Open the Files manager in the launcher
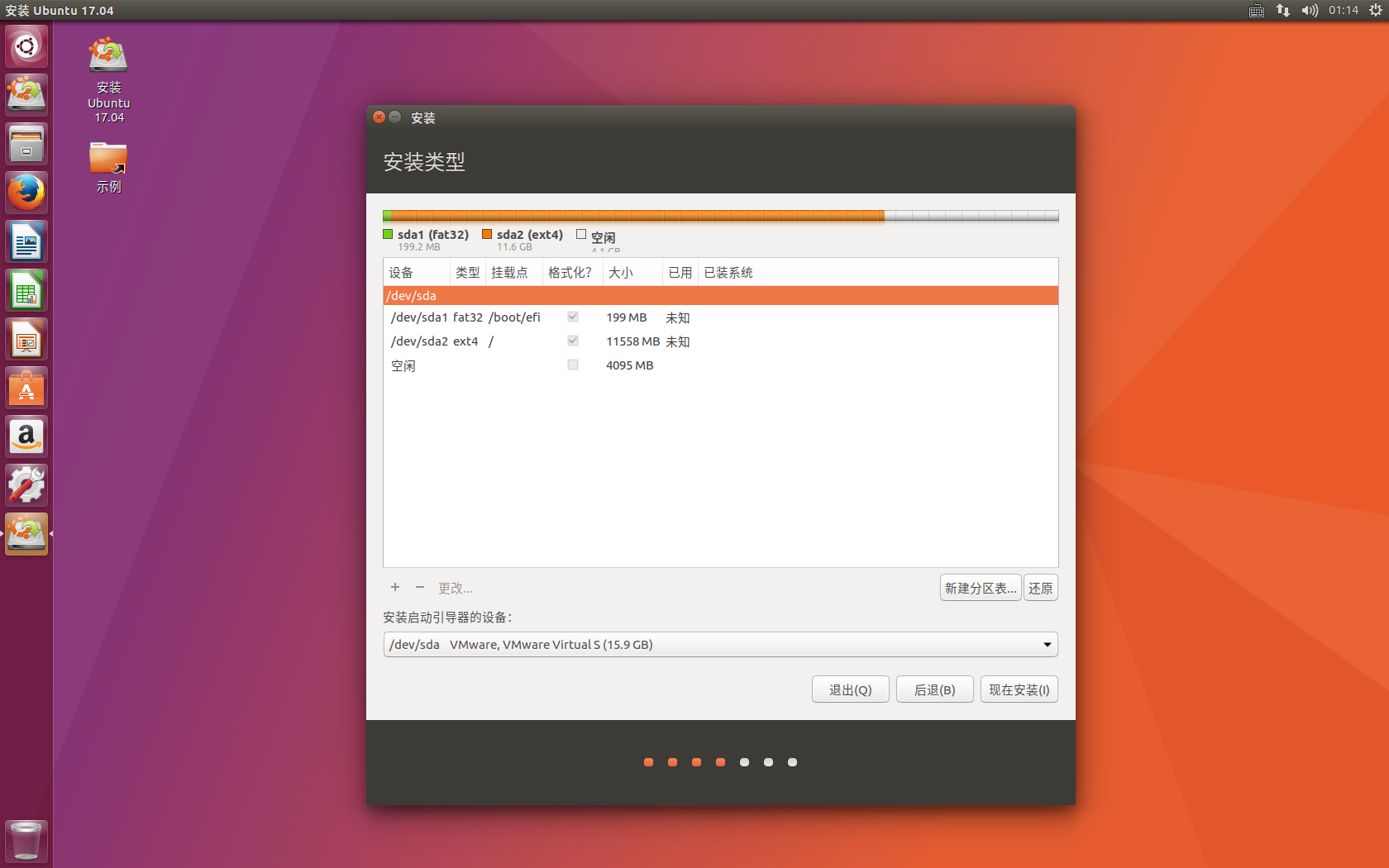Screen dimensions: 1389x868 tap(26, 144)
